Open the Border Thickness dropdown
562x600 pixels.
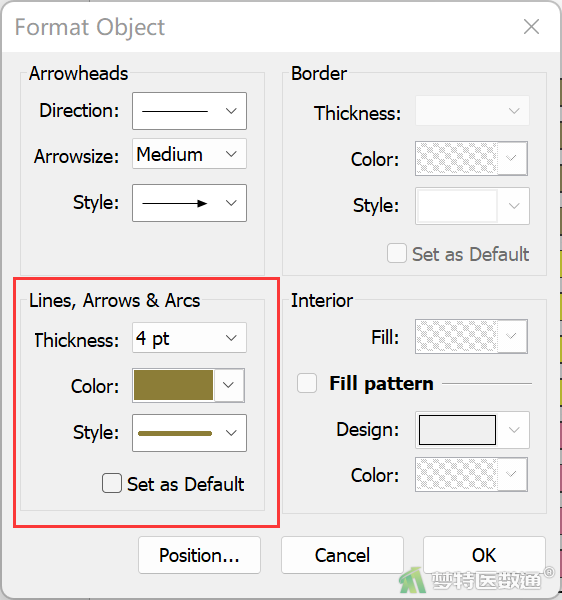472,111
